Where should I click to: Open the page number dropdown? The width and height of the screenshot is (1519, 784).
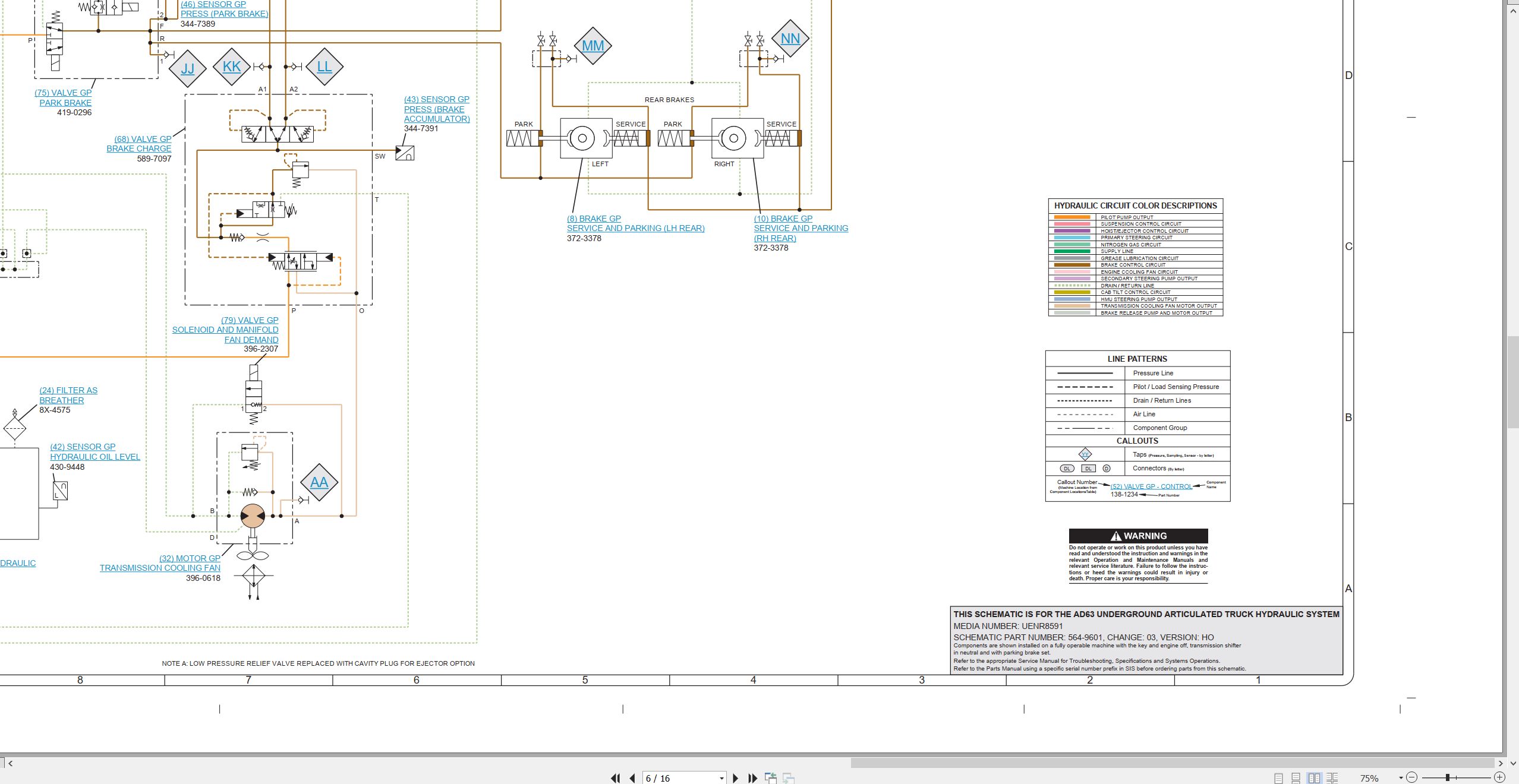pos(721,778)
